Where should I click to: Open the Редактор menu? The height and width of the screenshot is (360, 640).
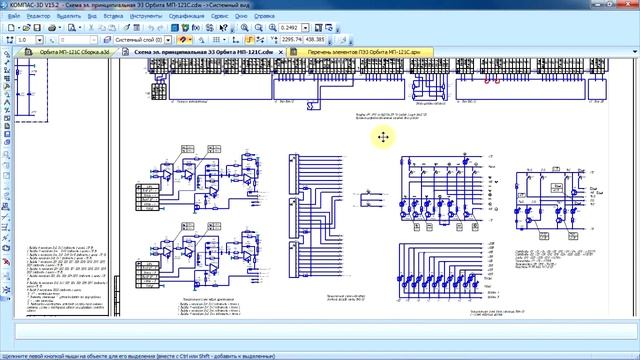[38, 16]
